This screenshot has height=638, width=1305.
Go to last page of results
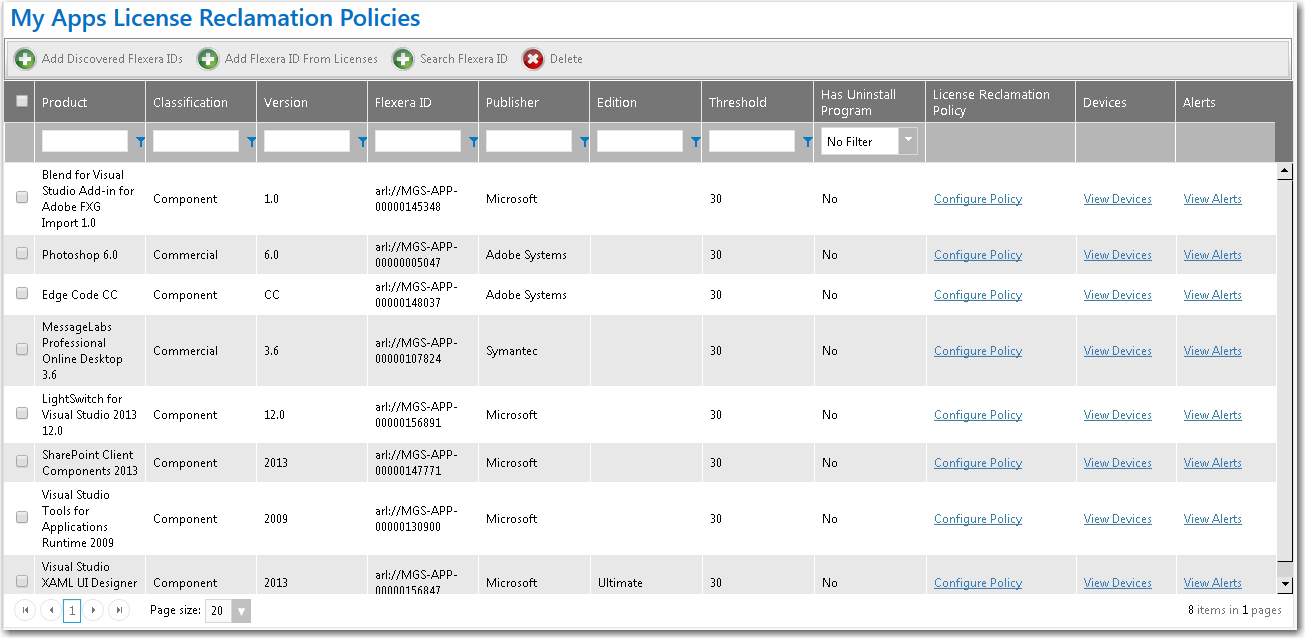(x=119, y=610)
